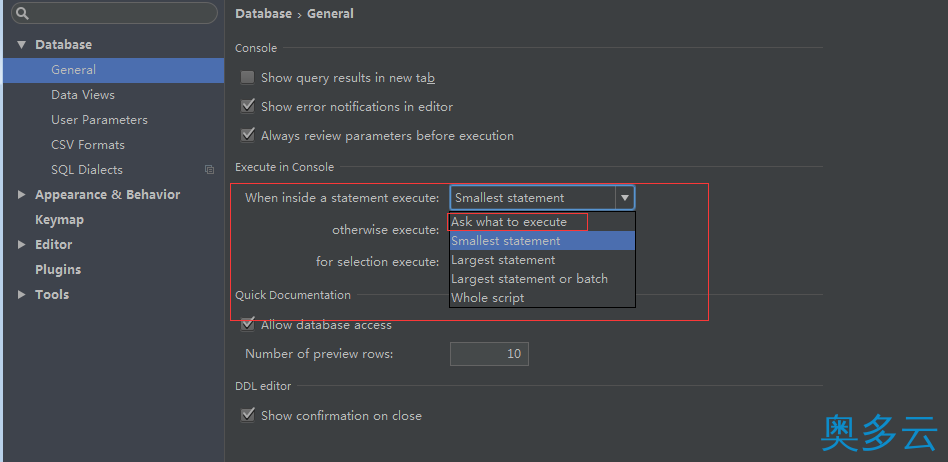Screen dimensions: 948x462
Task: Collapse the Database tree node
Action: point(22,45)
